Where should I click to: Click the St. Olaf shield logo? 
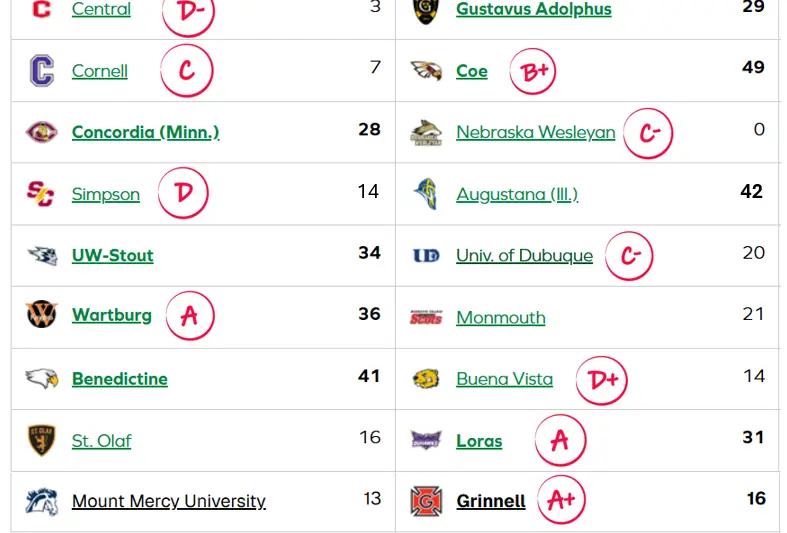point(42,440)
